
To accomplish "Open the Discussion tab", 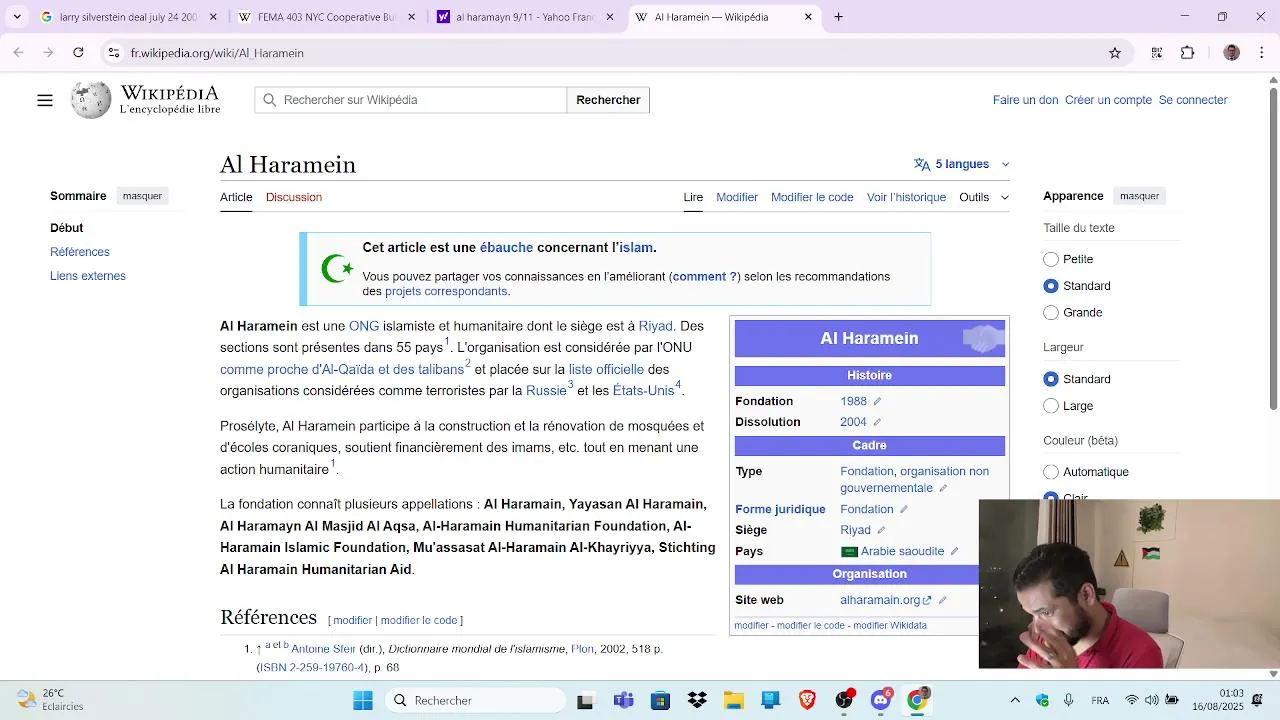I will (x=294, y=197).
